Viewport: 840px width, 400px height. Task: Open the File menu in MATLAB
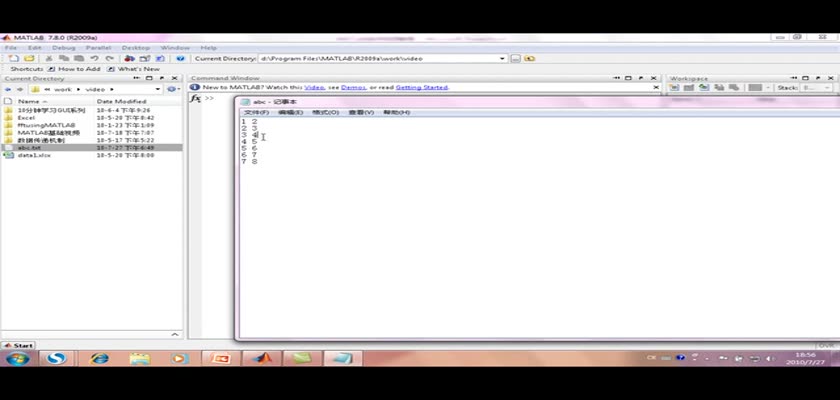(x=10, y=48)
